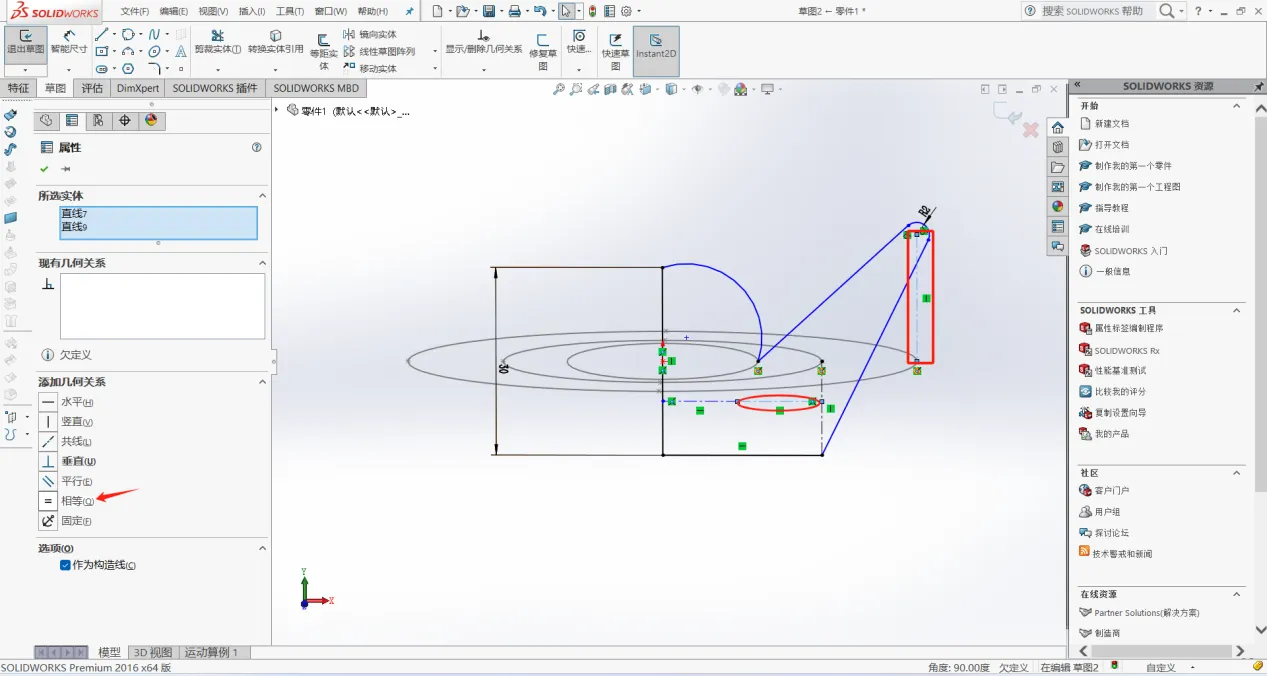1267x676 pixels.
Task: Select the Line sketch tool
Action: pyautogui.click(x=102, y=34)
